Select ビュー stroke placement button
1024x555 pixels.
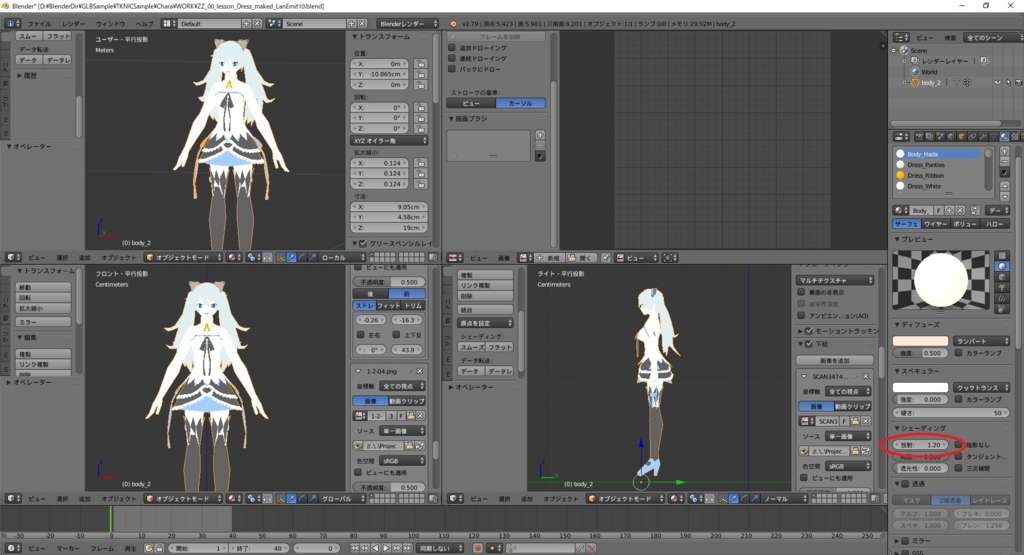pyautogui.click(x=472, y=103)
